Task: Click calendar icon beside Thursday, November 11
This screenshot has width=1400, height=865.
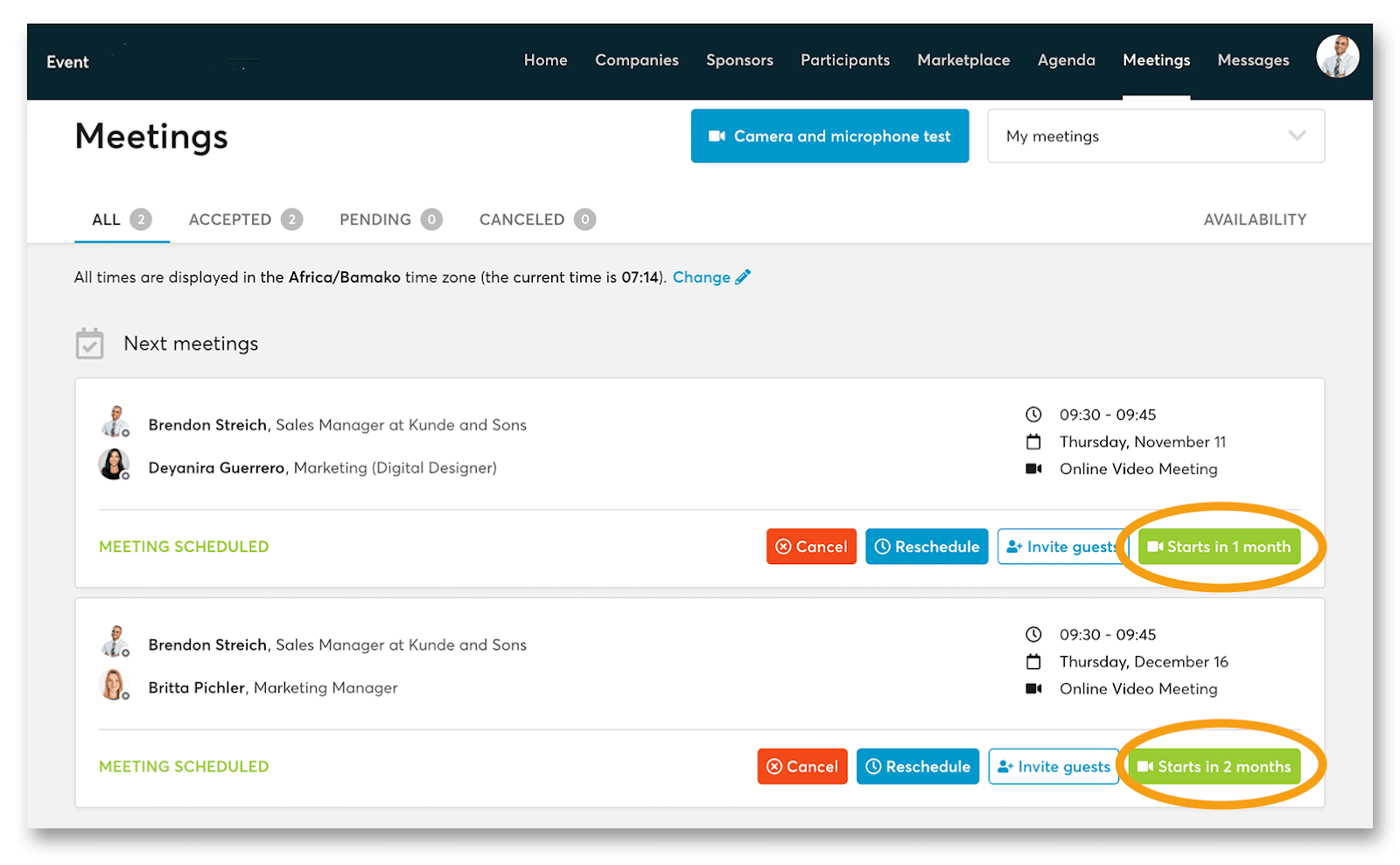Action: click(x=1033, y=442)
